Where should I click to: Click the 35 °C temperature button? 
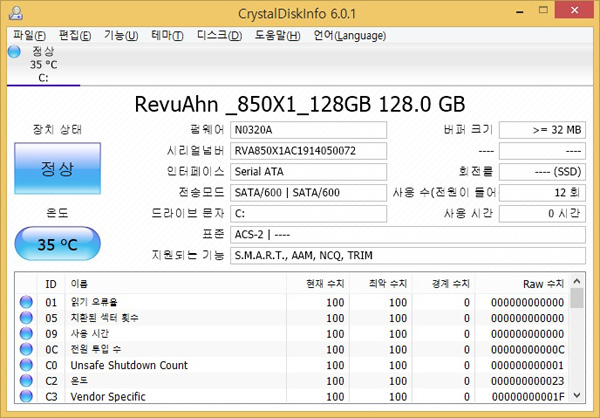point(57,244)
